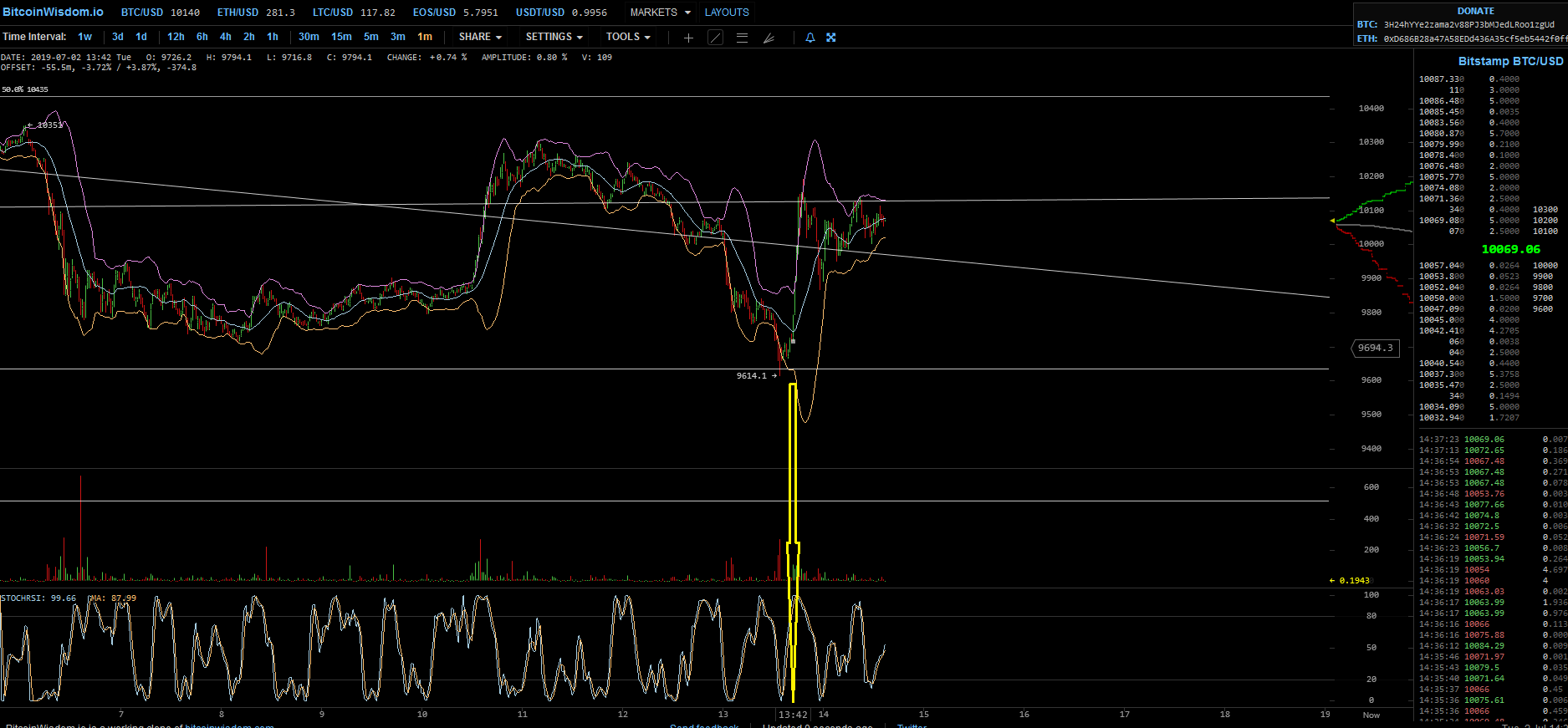Click depth range label 9900

coord(1543,277)
